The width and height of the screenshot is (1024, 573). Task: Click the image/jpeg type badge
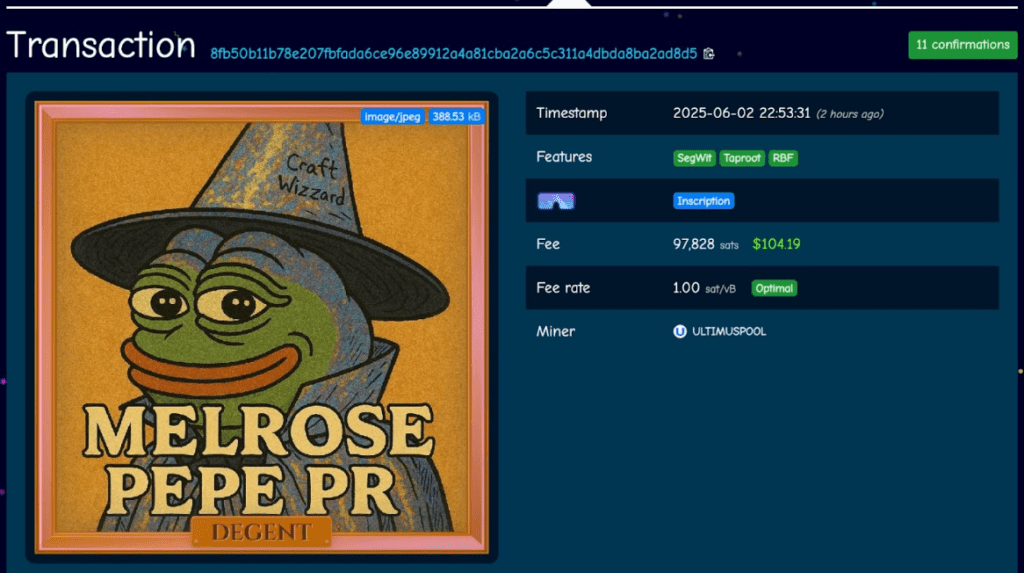click(x=393, y=117)
